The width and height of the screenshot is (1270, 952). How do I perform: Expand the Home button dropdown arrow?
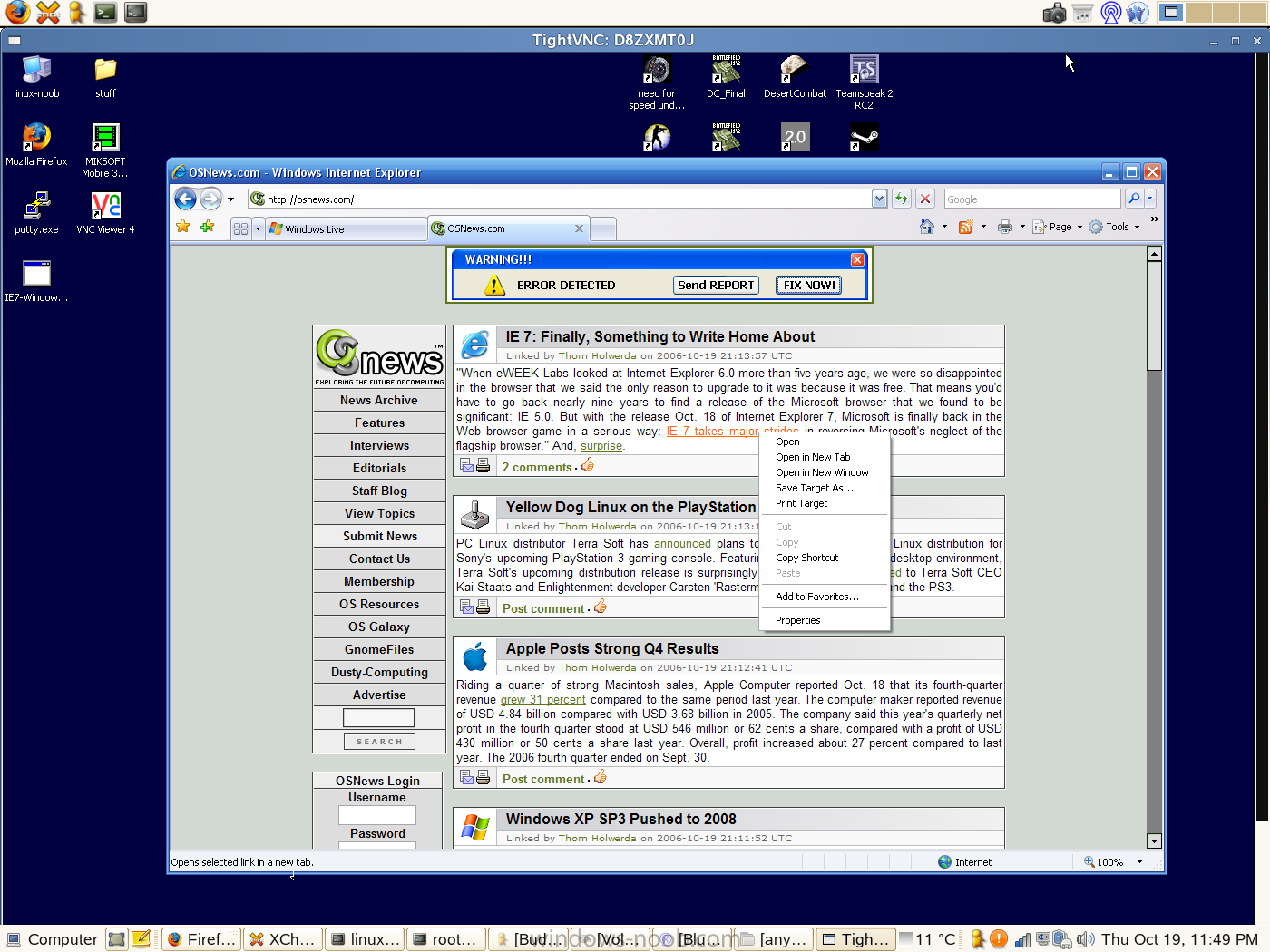point(945,227)
